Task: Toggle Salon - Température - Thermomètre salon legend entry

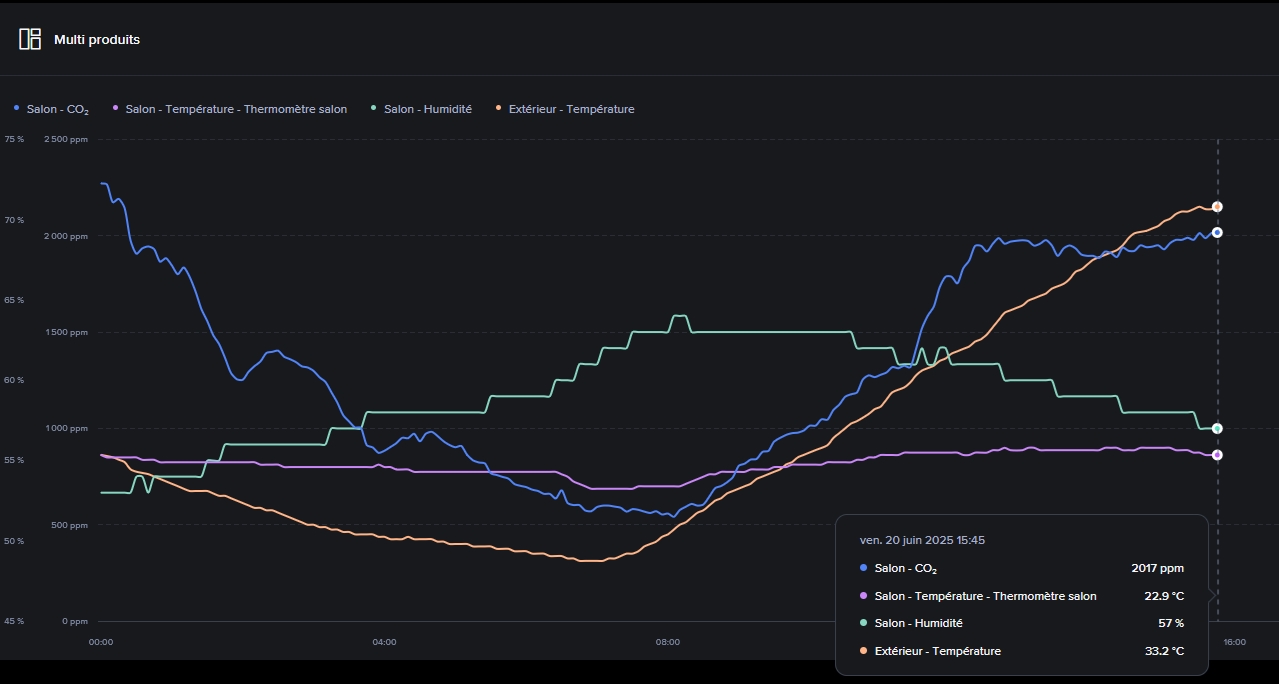Action: pos(230,109)
